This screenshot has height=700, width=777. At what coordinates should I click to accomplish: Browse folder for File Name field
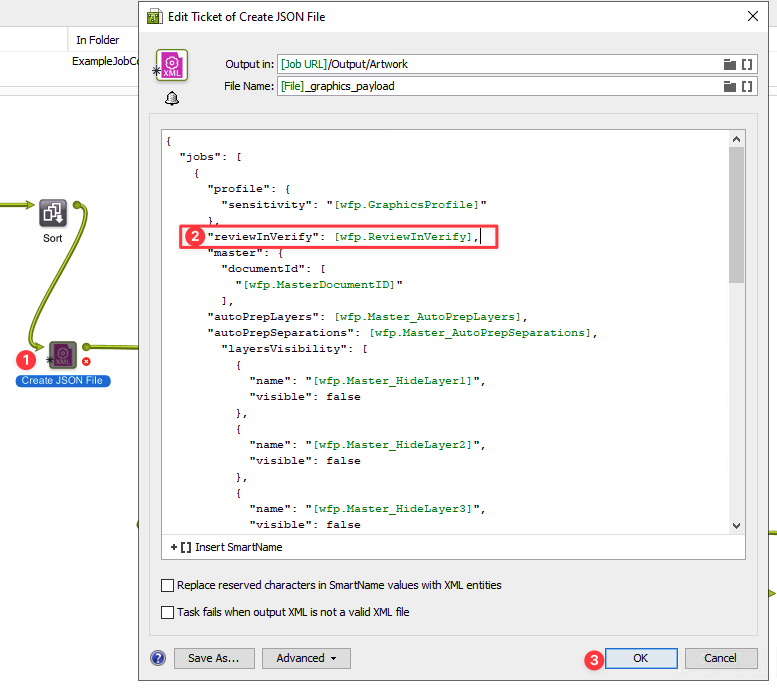729,86
